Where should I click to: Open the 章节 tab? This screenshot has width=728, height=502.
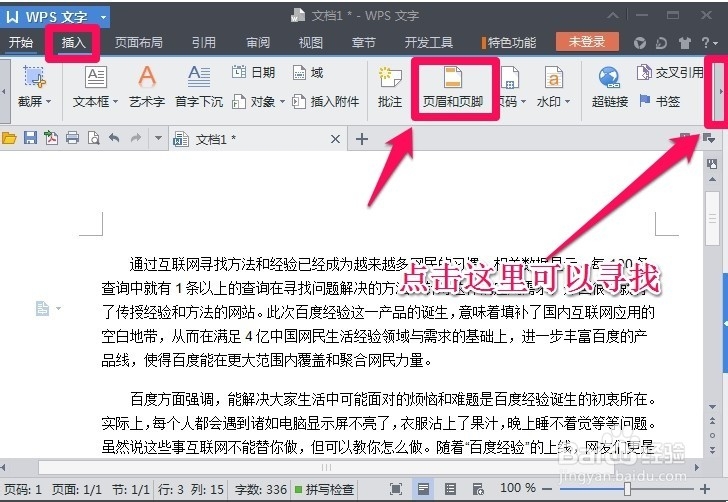[x=363, y=42]
